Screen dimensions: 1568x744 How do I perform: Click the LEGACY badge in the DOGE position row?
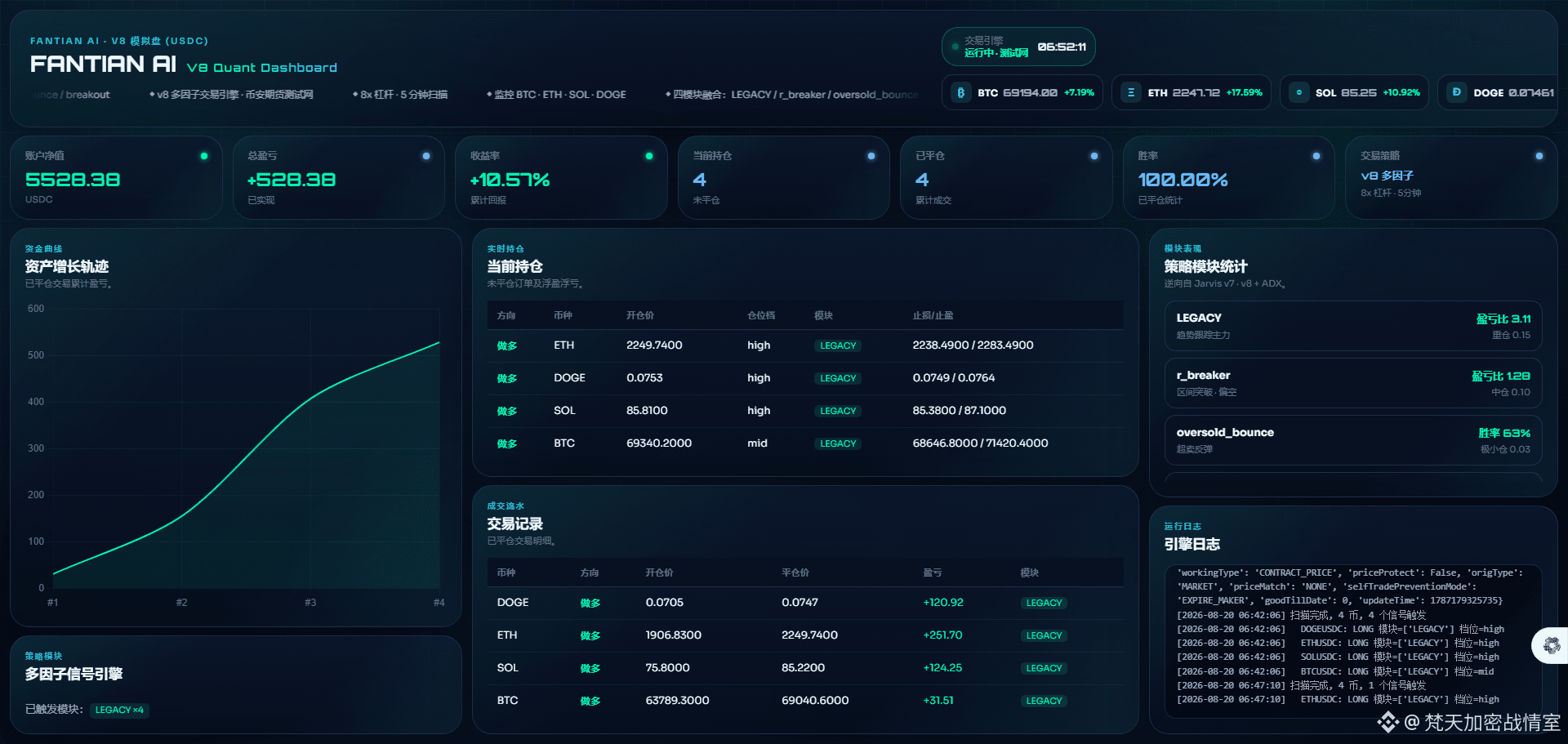pos(838,379)
